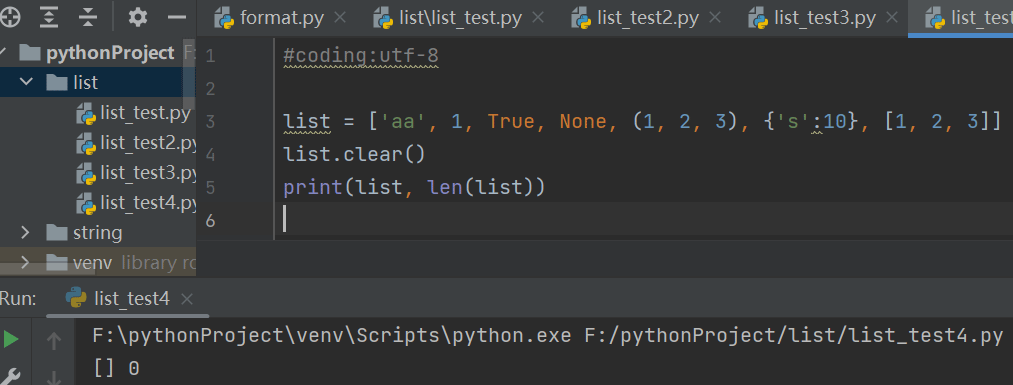1013x385 pixels.
Task: Click the Expand All icon in project toolbar
Action: pyautogui.click(x=48, y=17)
